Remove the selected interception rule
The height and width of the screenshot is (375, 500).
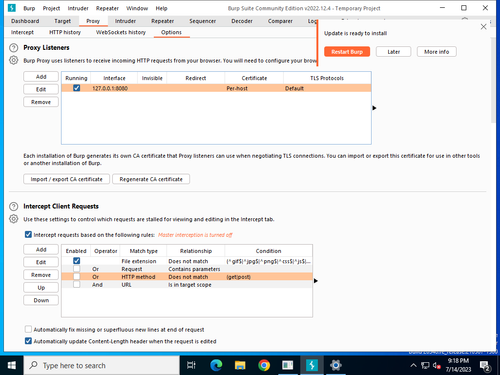click(41, 275)
